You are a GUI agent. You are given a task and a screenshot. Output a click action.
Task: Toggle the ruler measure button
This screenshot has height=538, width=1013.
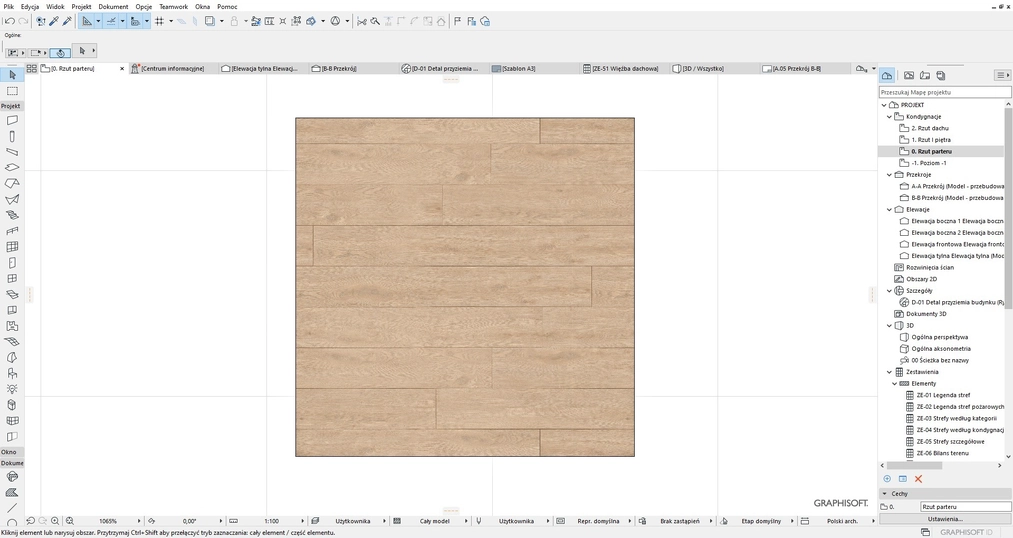point(135,21)
